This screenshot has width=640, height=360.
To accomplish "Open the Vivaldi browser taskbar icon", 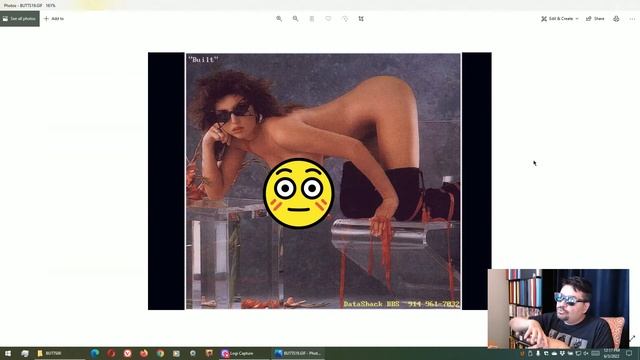I will [x=127, y=353].
